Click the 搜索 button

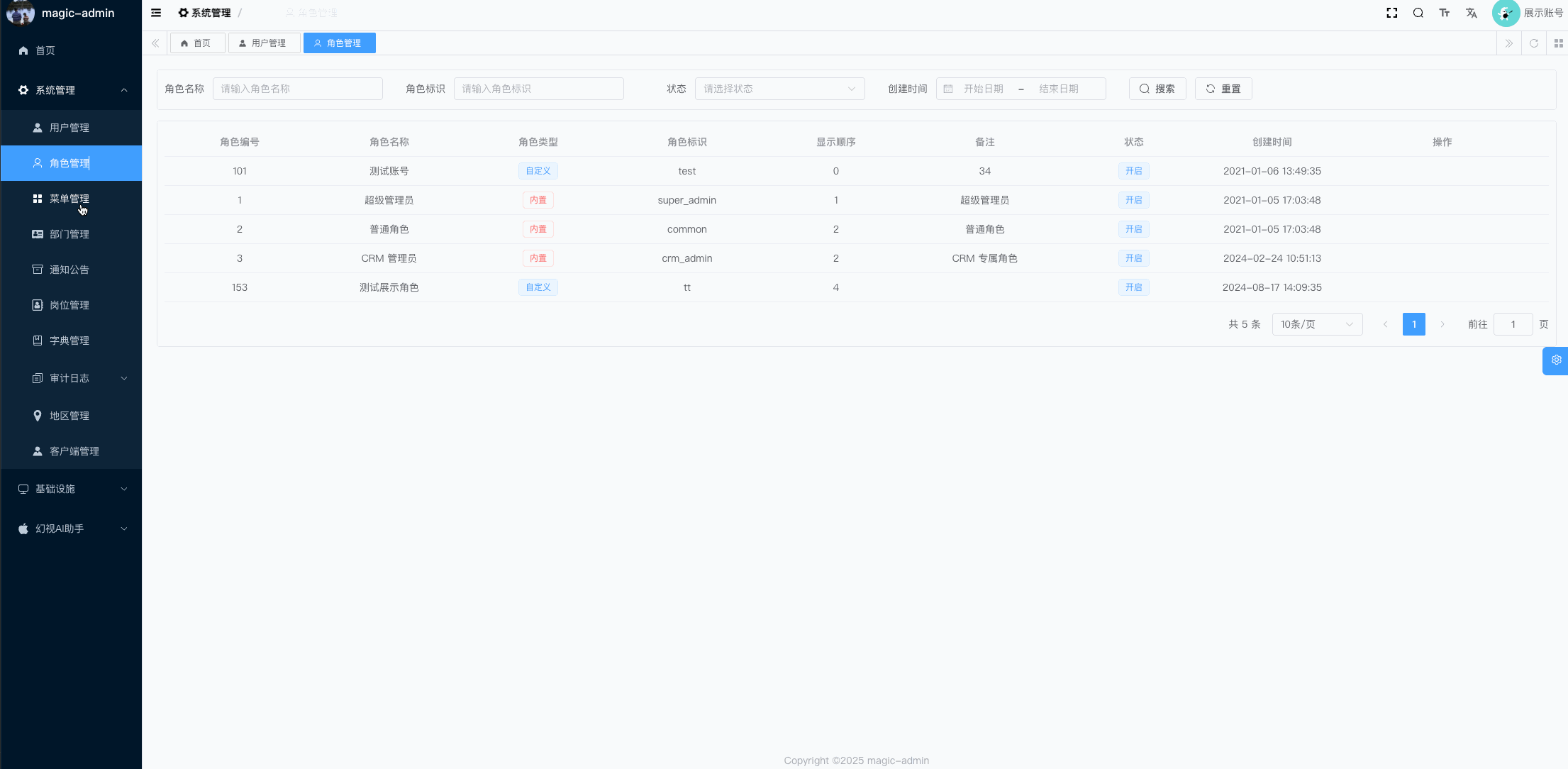(1157, 89)
